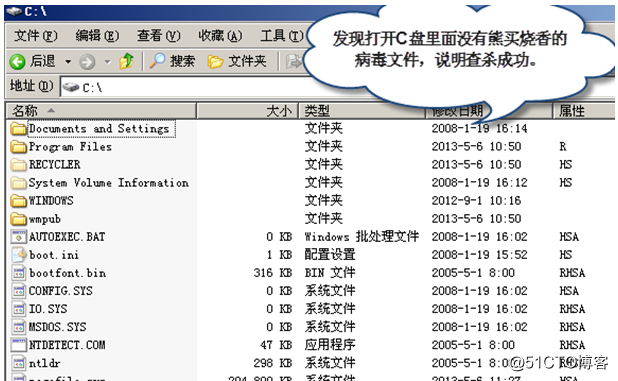Screen dimensions: 618x381
Task: Sort by 类型 column header
Action: 362,111
